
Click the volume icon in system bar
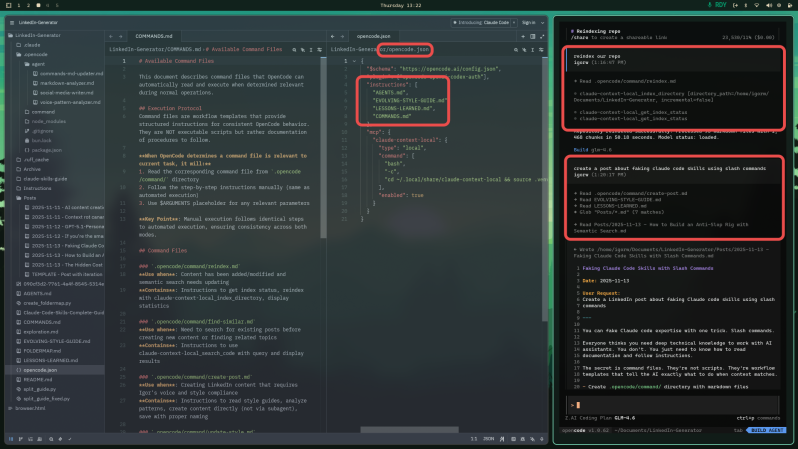[x=768, y=5]
